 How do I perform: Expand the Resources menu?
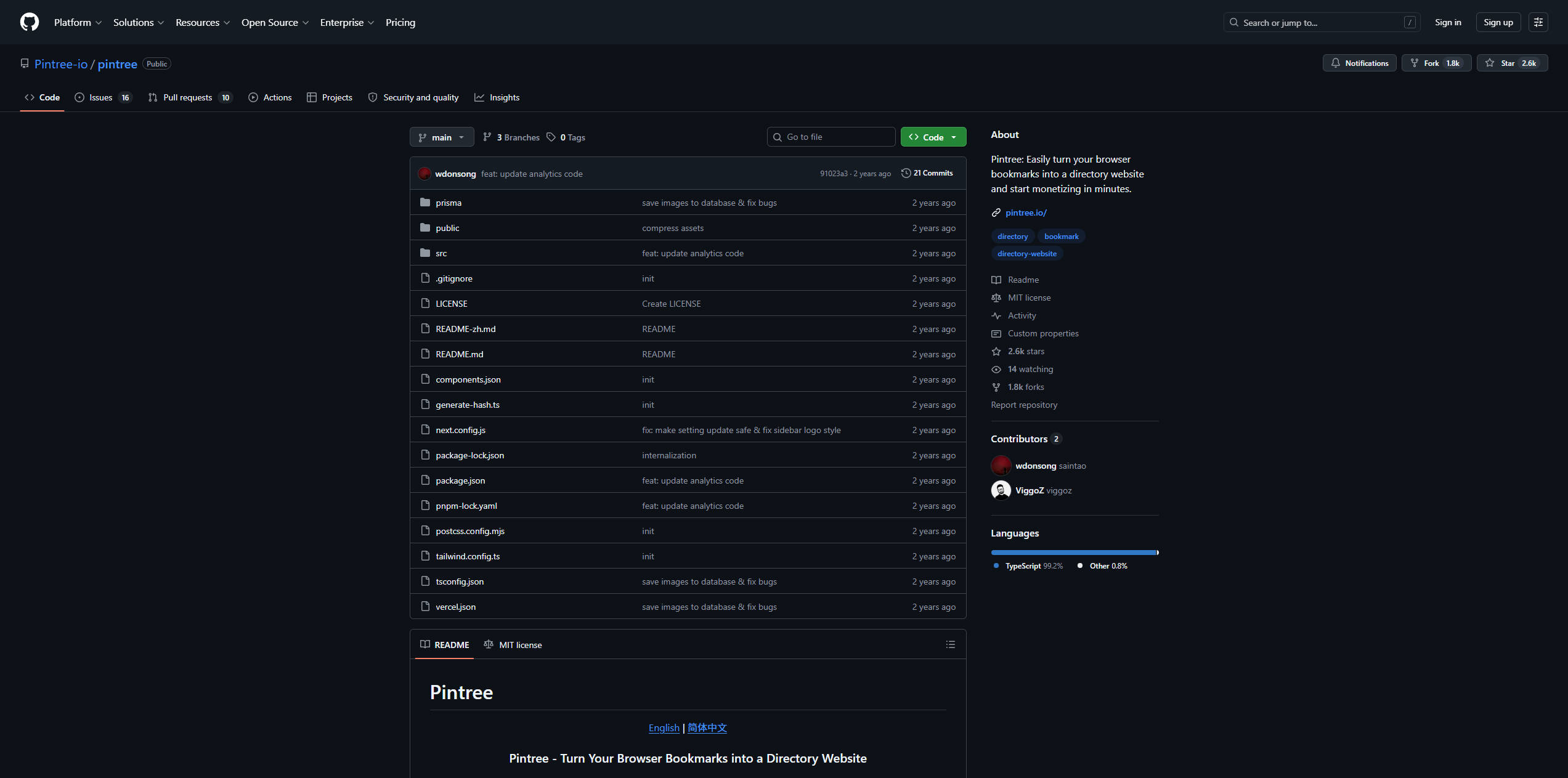click(x=203, y=22)
